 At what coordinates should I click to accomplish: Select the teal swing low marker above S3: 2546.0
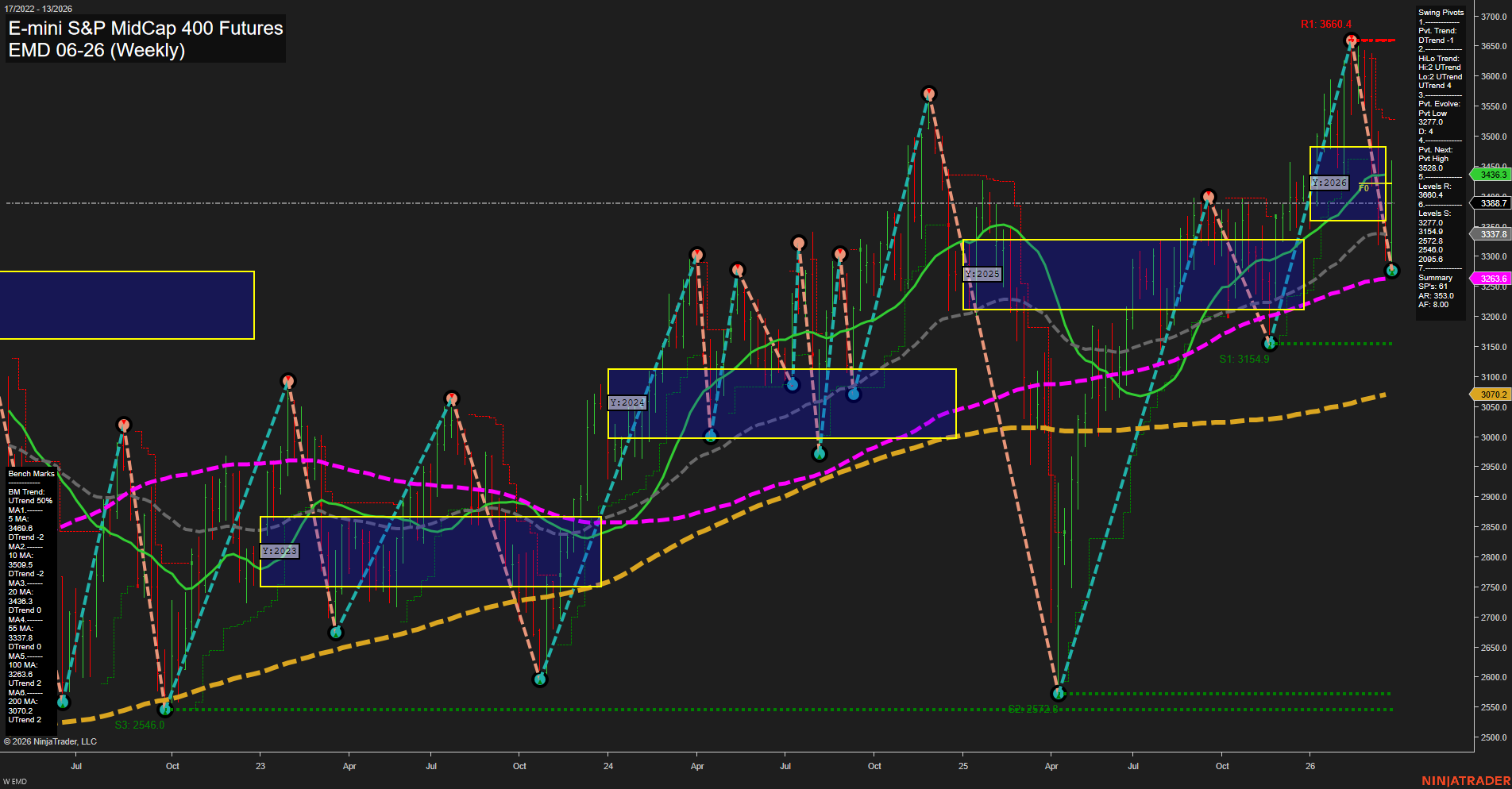pos(165,709)
